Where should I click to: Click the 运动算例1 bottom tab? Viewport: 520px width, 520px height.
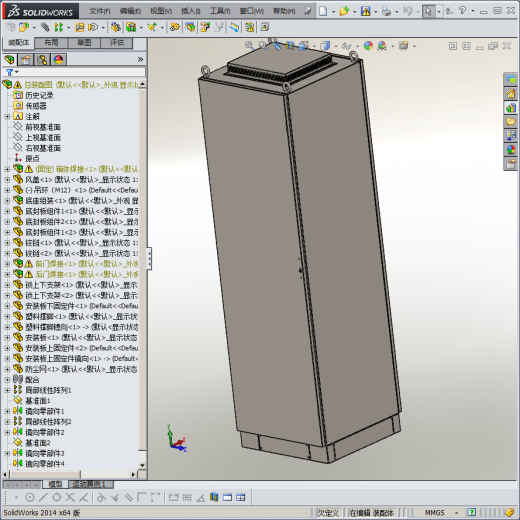pos(89,484)
